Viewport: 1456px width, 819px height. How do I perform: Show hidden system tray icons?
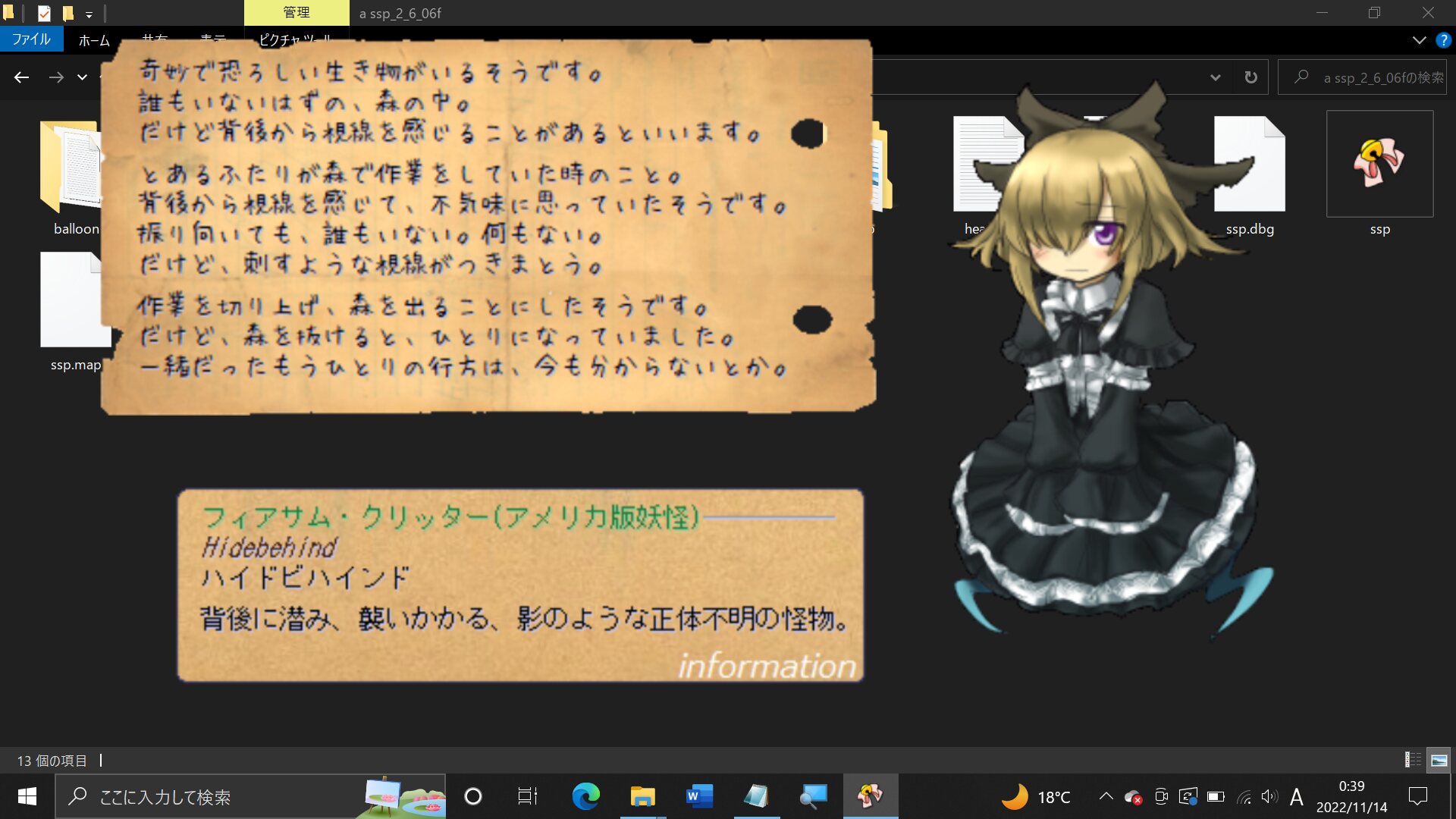[x=1106, y=796]
